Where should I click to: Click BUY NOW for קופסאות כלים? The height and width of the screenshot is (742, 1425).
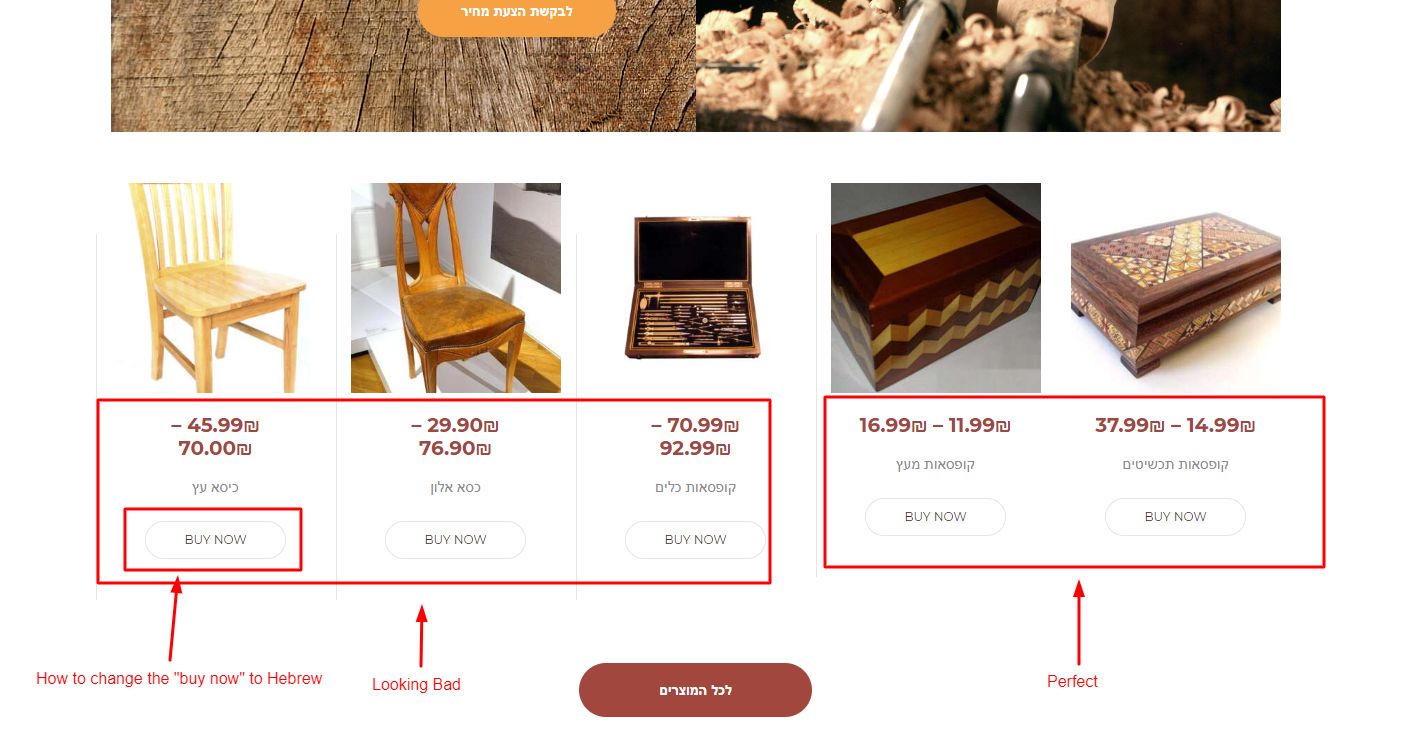click(695, 540)
